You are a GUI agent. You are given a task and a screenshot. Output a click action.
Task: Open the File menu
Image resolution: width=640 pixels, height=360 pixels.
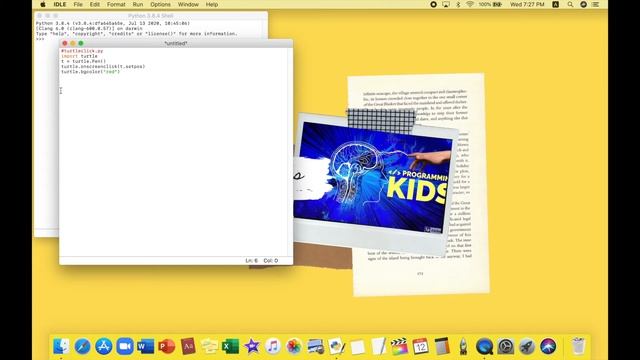78,4
